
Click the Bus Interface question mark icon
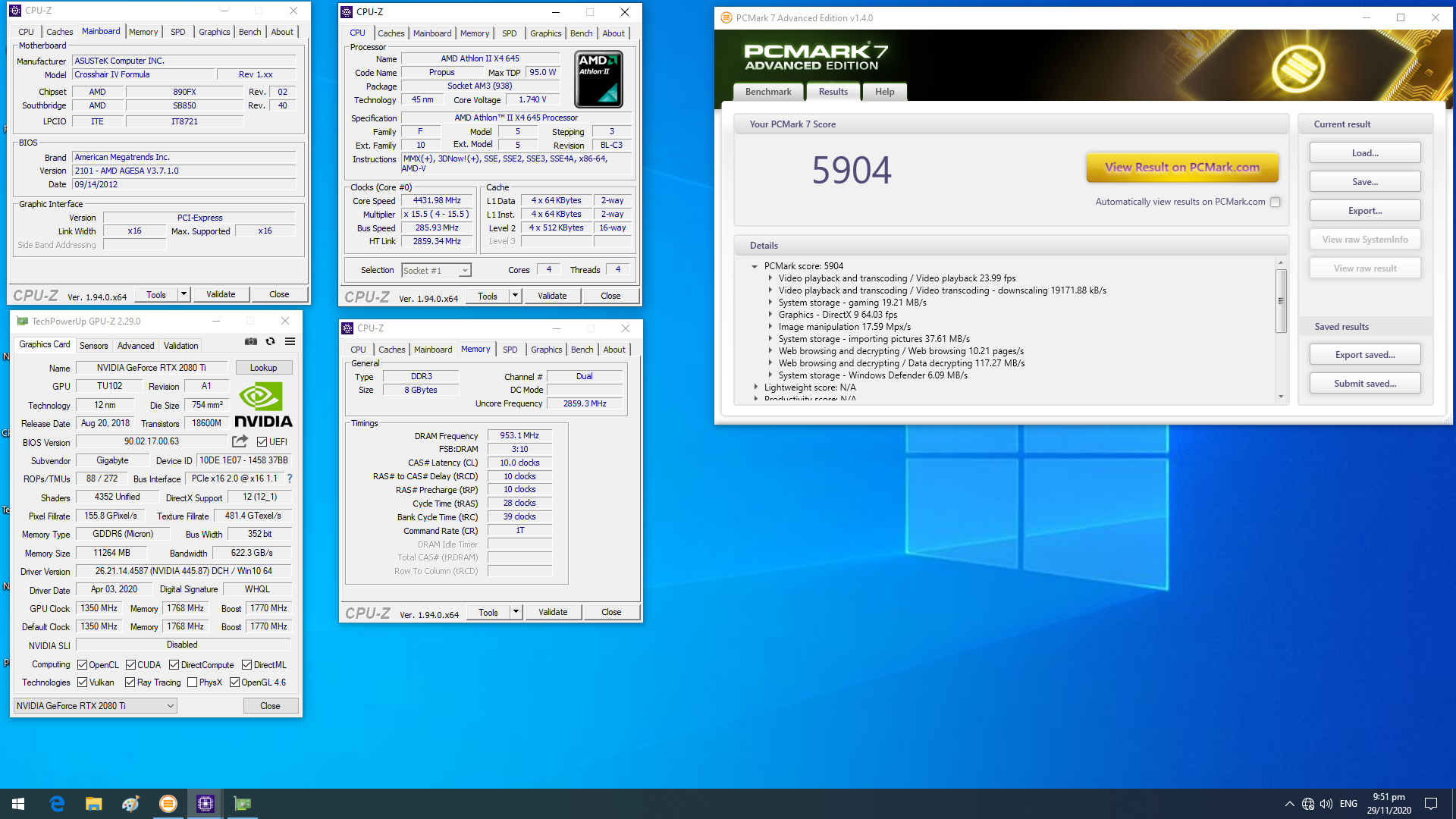point(289,479)
